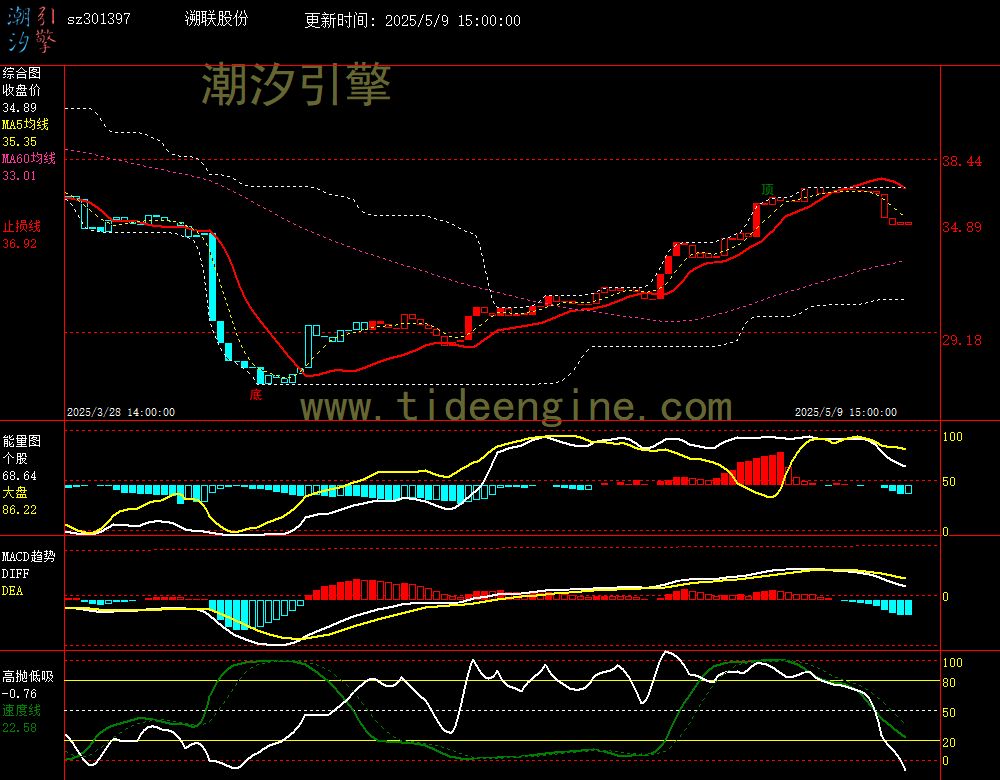Select the 大盘 legend label
Viewport: 1000px width, 780px height.
pyautogui.click(x=15, y=492)
